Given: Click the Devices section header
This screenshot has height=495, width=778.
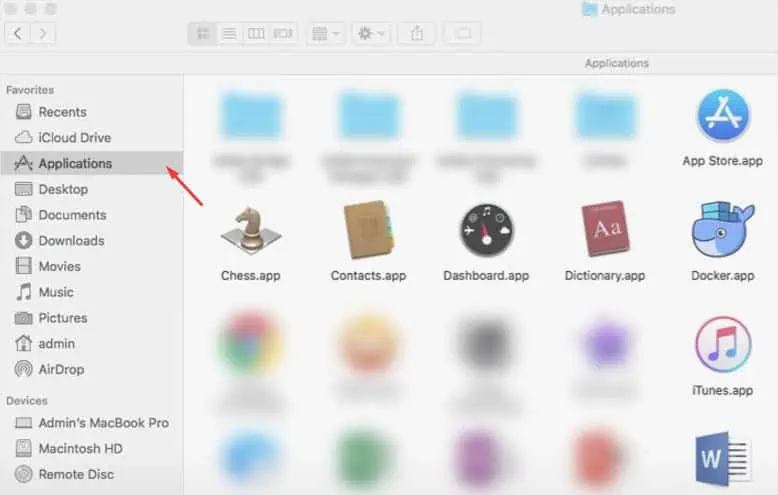Looking at the screenshot, I should [x=27, y=401].
